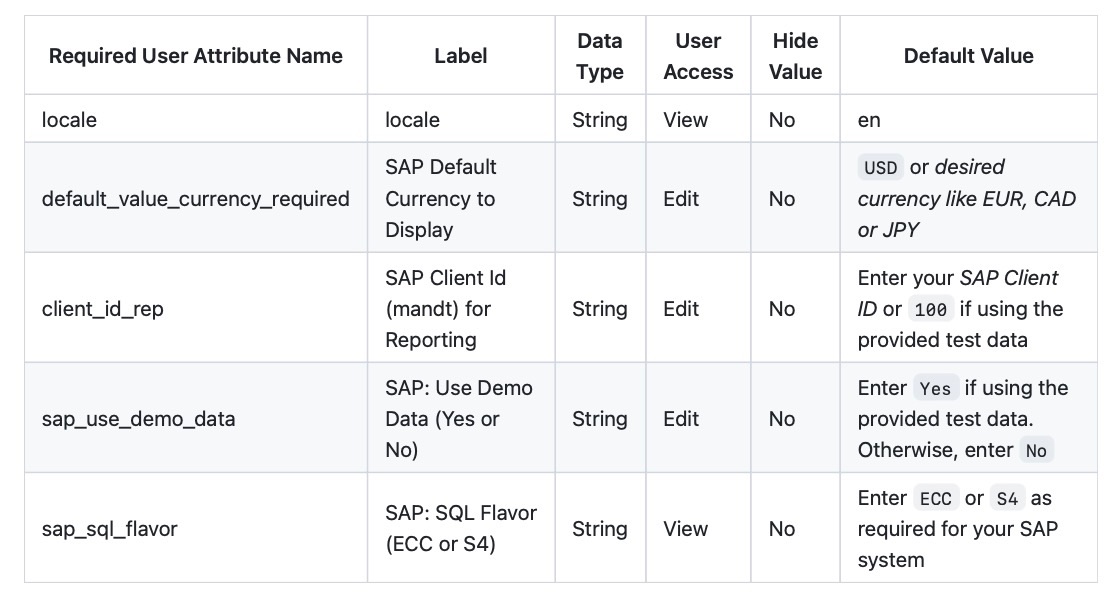The image size is (1118, 595).
Task: Click the 100 code snippet
Action: [x=930, y=310]
